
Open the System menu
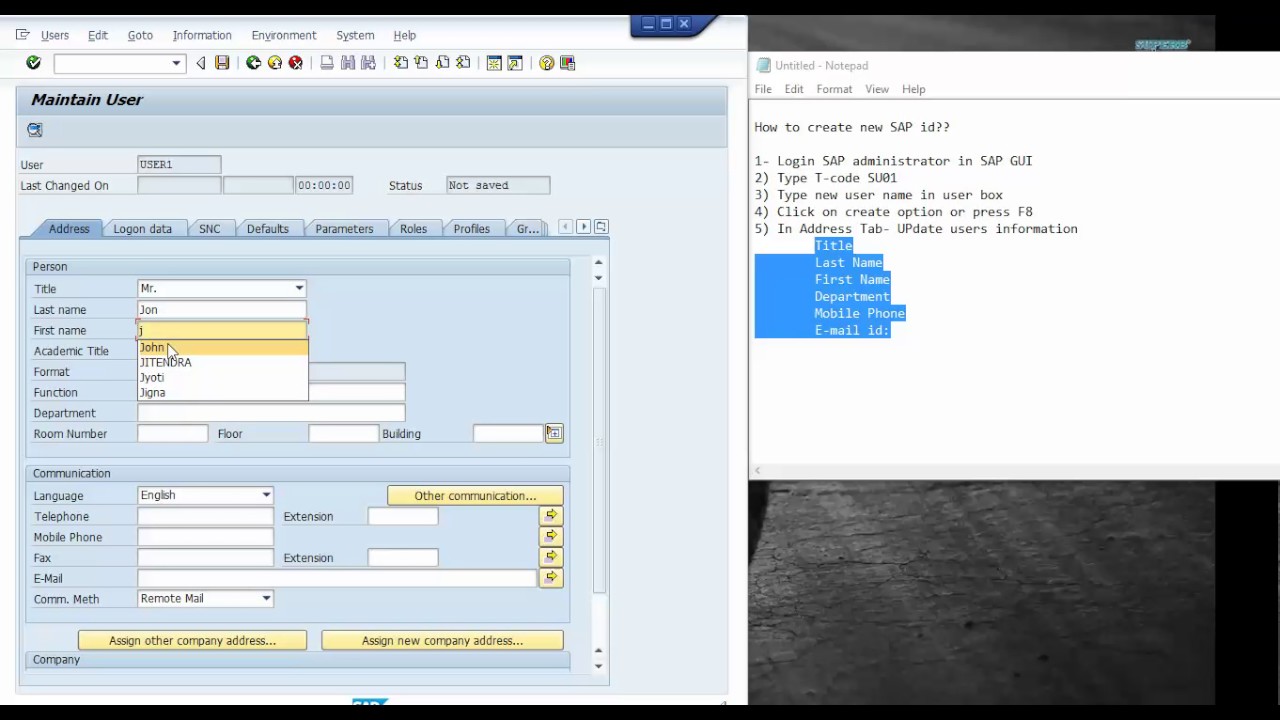pos(355,35)
